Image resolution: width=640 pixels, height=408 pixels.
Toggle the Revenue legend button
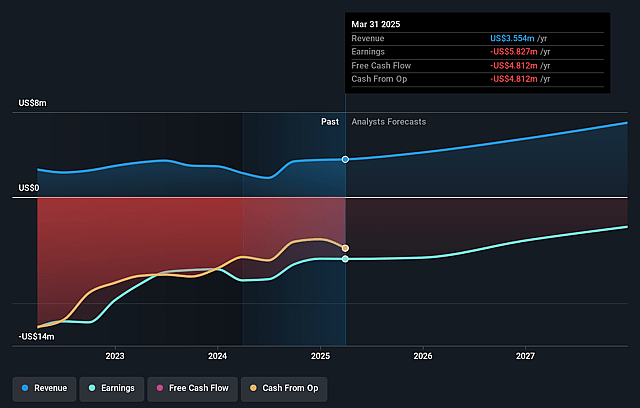(x=44, y=388)
